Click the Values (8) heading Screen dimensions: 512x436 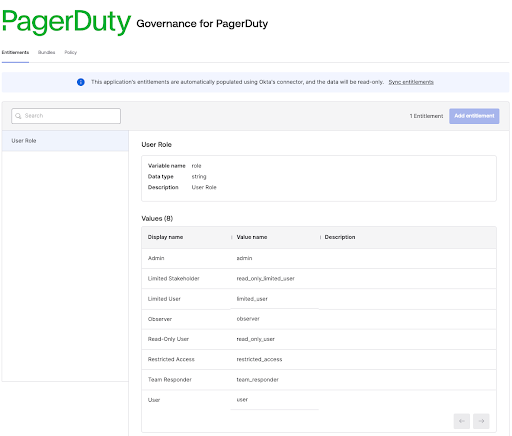coord(157,218)
